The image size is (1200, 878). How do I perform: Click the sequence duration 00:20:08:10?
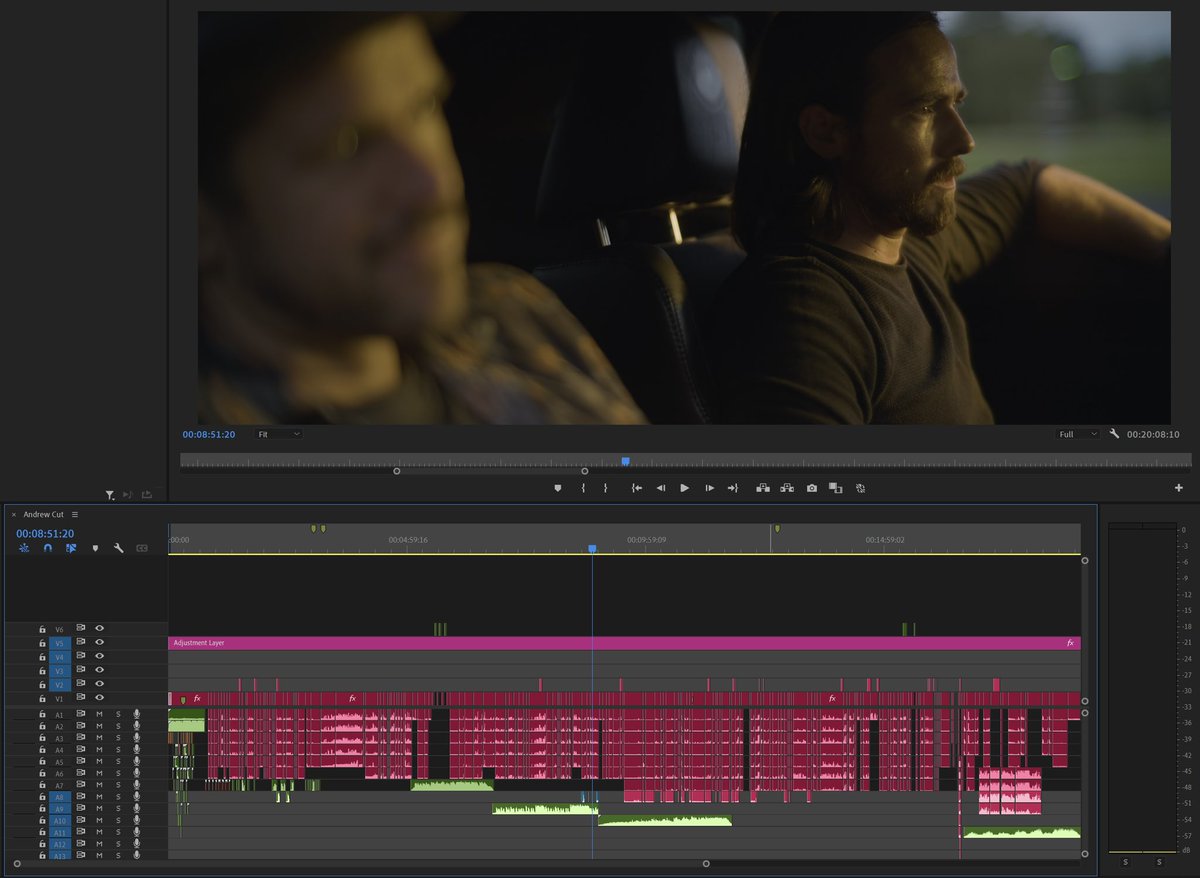[1153, 434]
